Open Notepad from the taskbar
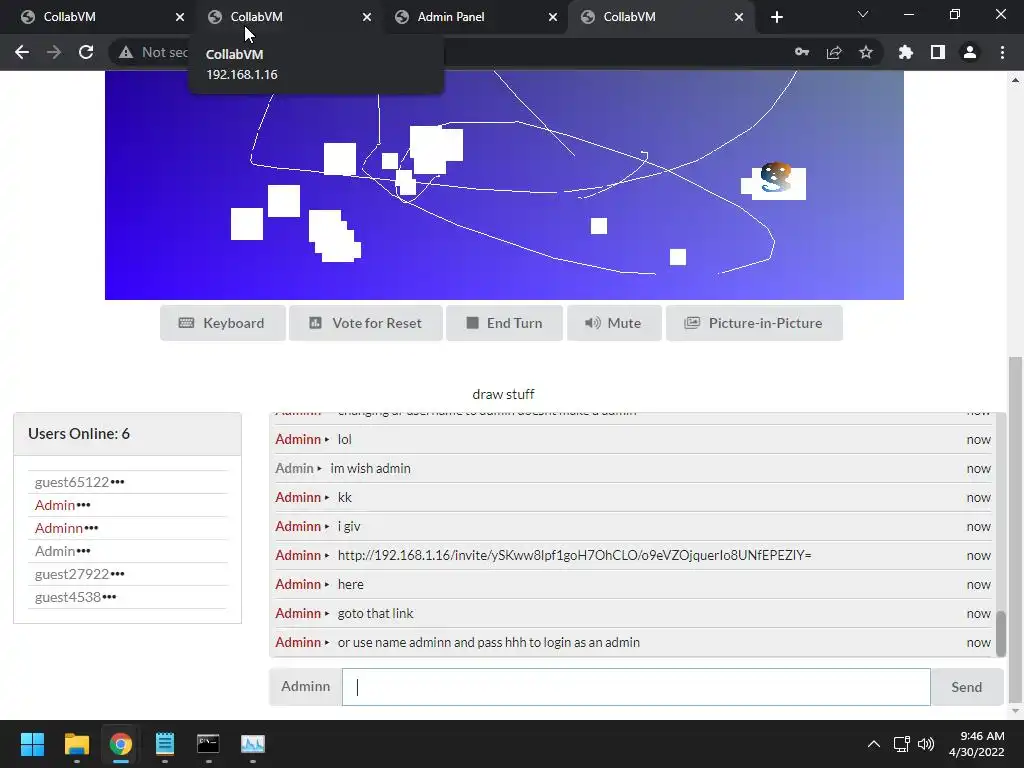1024x768 pixels. point(165,744)
